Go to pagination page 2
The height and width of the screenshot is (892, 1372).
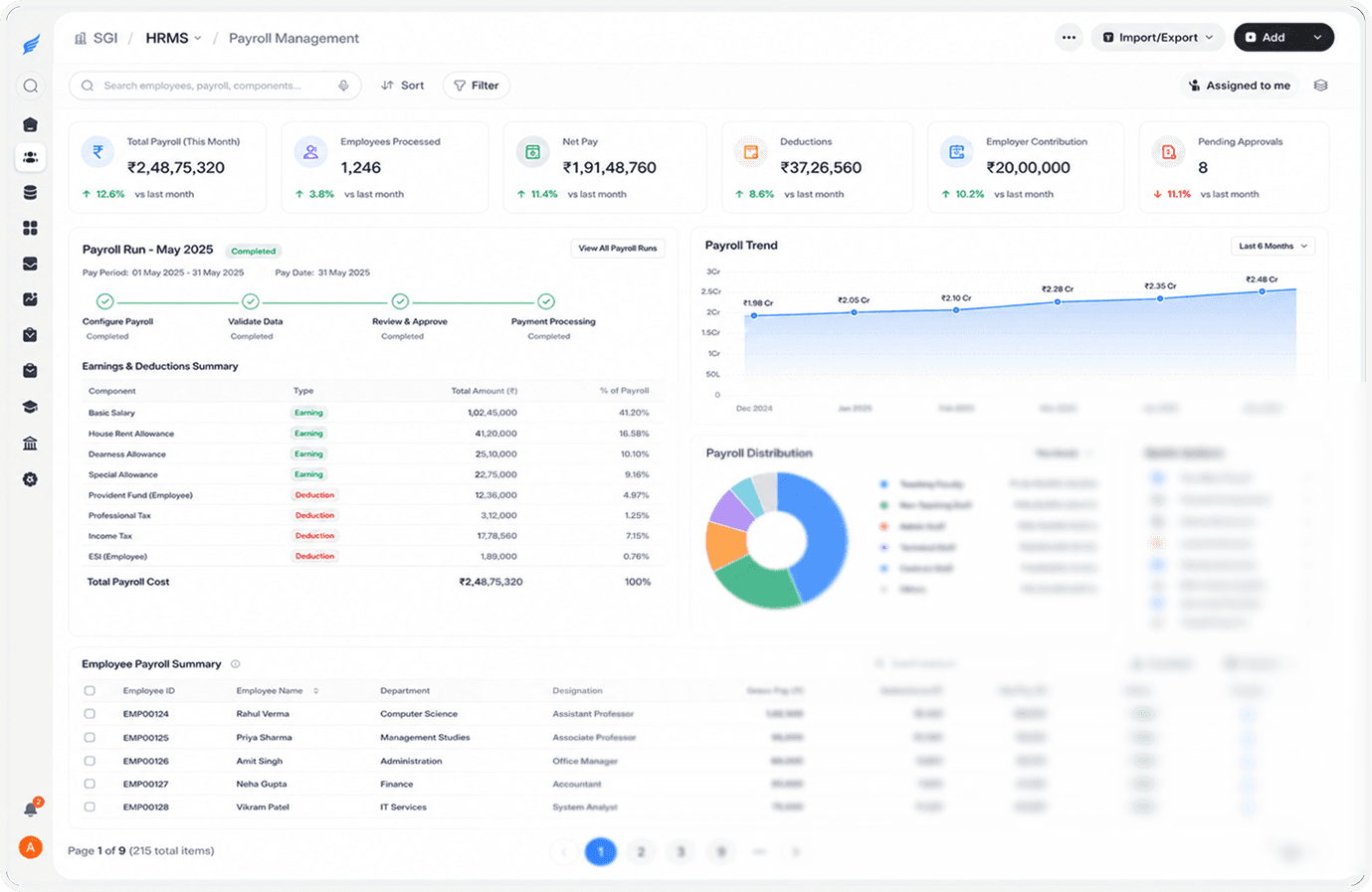641,852
